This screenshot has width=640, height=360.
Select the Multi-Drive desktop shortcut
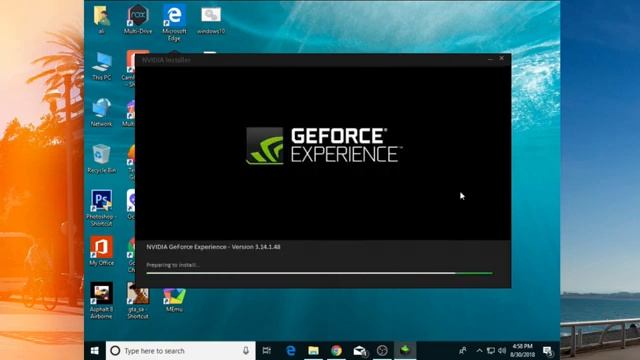[x=138, y=20]
